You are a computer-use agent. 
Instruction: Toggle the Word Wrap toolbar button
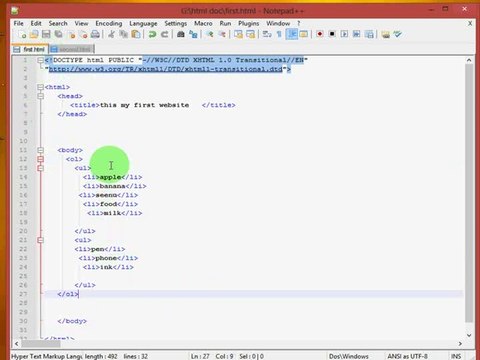(x=267, y=34)
